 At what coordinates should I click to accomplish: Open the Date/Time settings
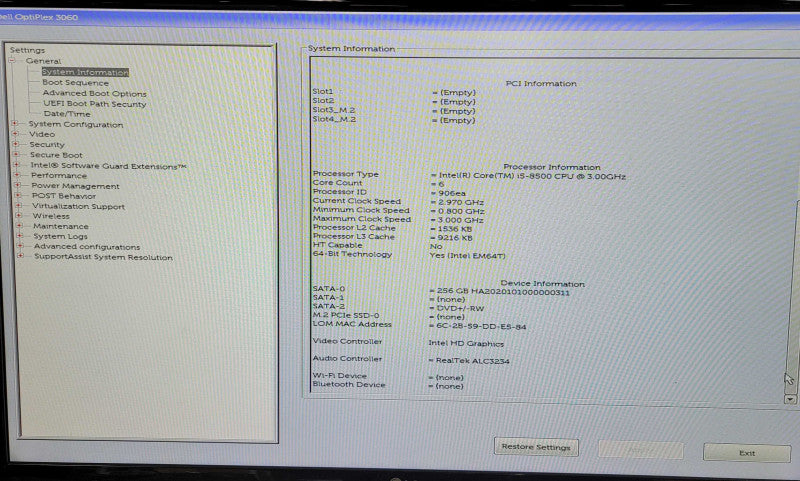[x=67, y=114]
